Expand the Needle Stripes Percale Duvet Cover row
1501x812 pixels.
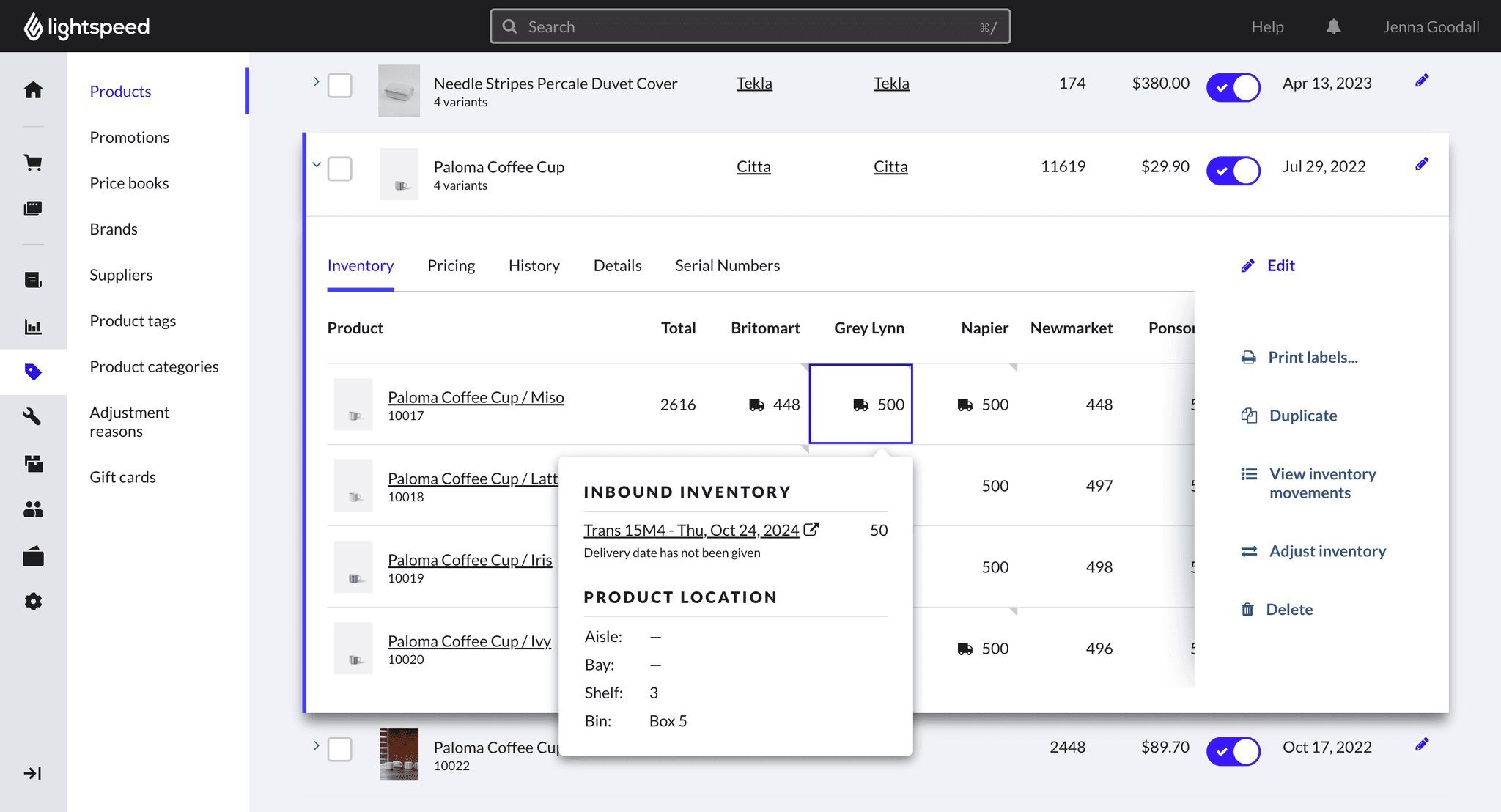click(317, 81)
